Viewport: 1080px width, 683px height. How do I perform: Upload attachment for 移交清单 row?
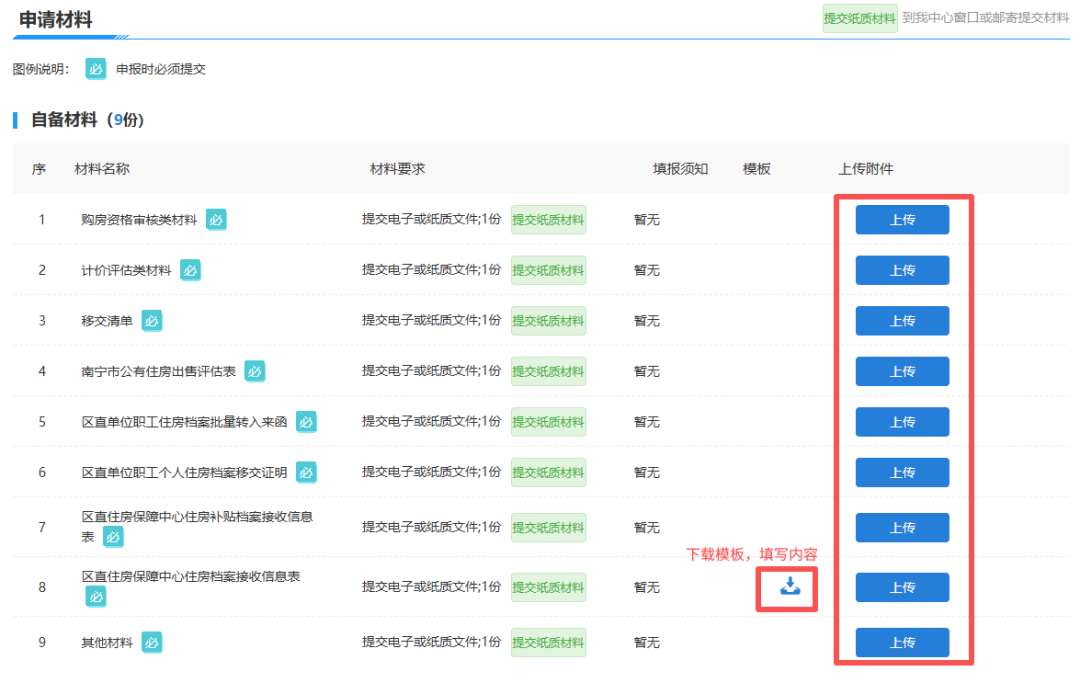(901, 321)
